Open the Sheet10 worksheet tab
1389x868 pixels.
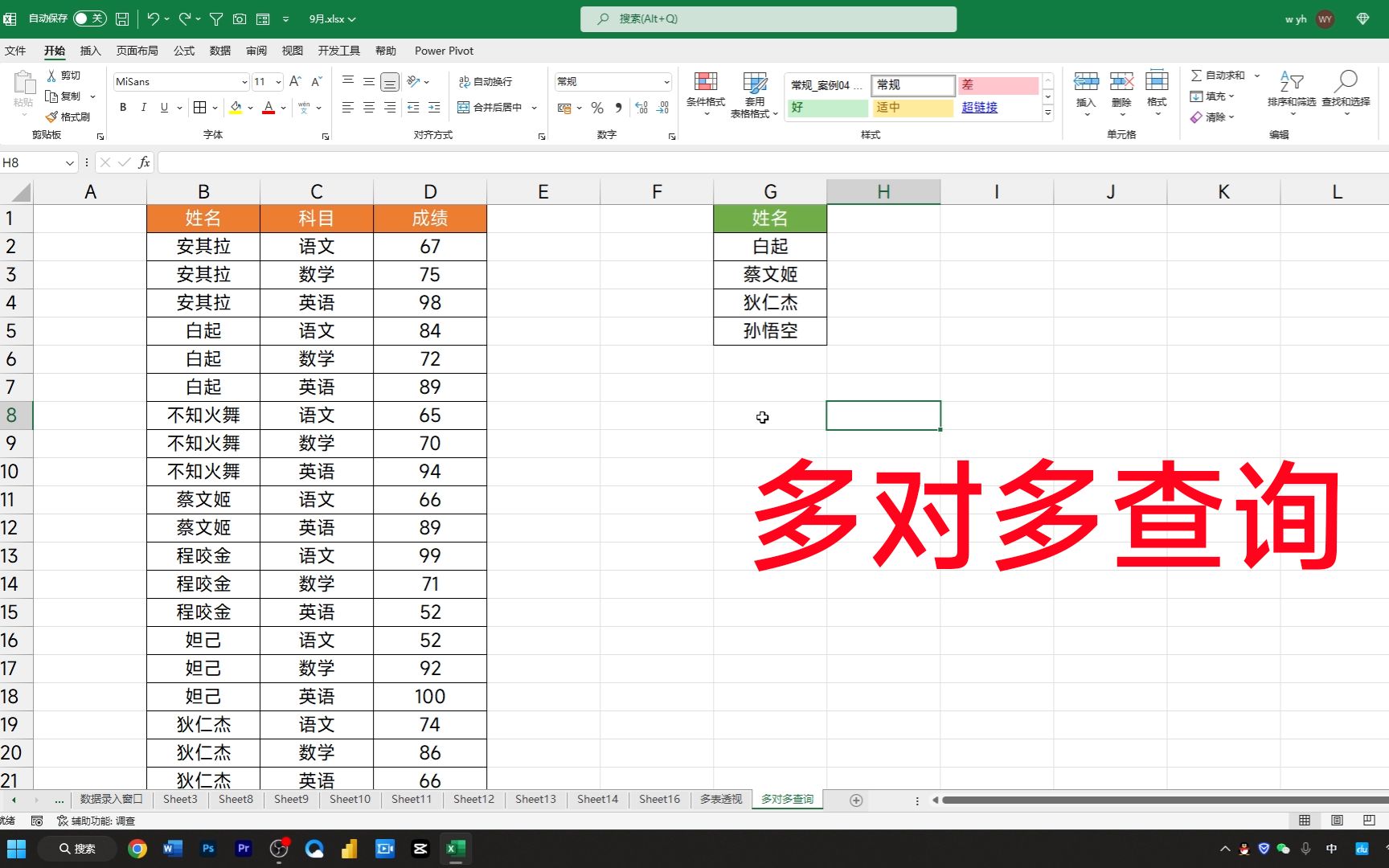point(349,799)
